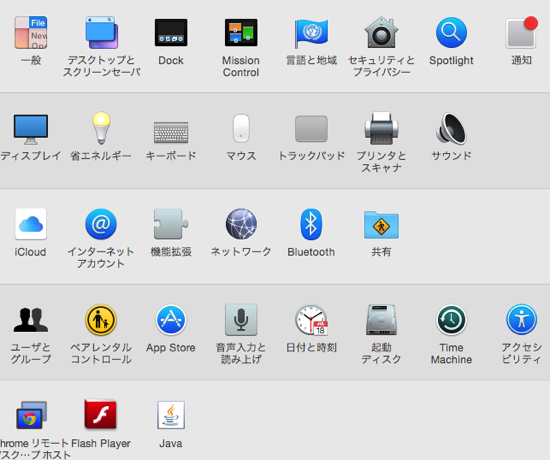Open プリンタとスキャナ preferences
The image size is (550, 460).
381,128
